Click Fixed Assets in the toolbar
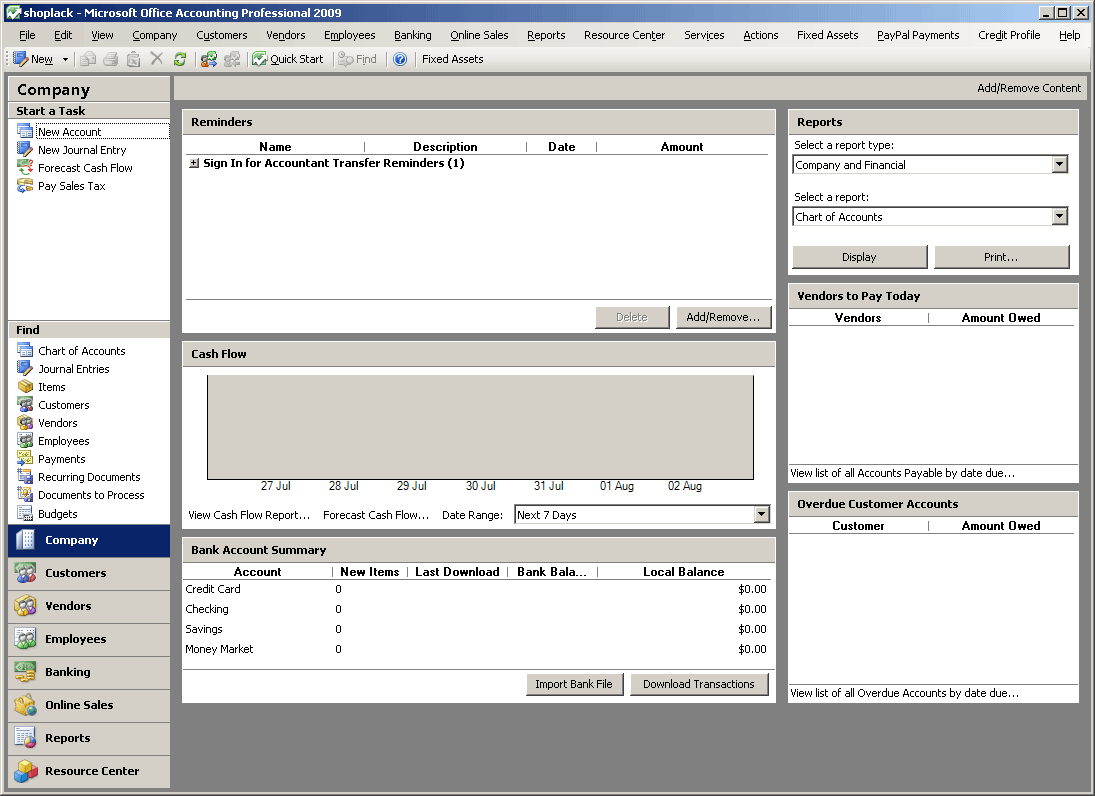This screenshot has width=1095, height=796. 453,59
